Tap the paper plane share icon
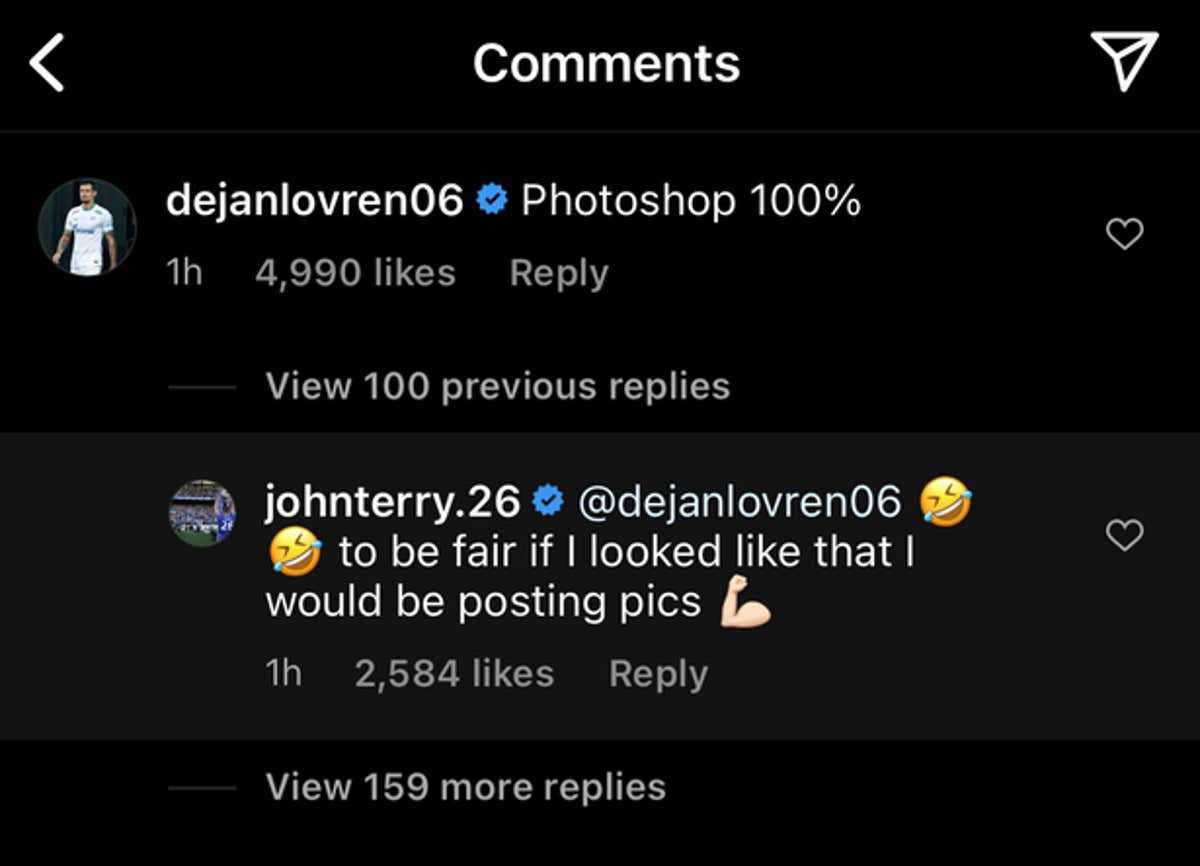 1124,60
